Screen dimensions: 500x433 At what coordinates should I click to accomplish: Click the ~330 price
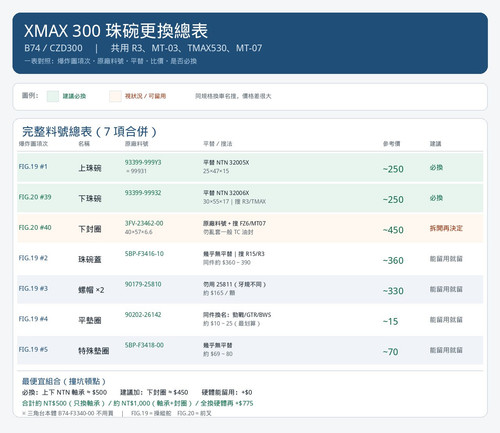(393, 291)
